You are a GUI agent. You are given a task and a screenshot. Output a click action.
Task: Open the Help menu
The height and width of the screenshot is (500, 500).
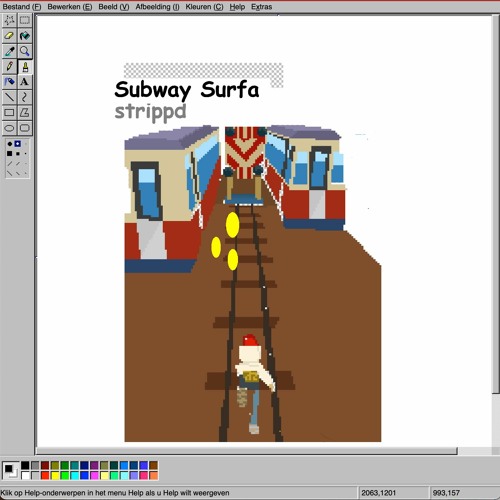tap(237, 7)
